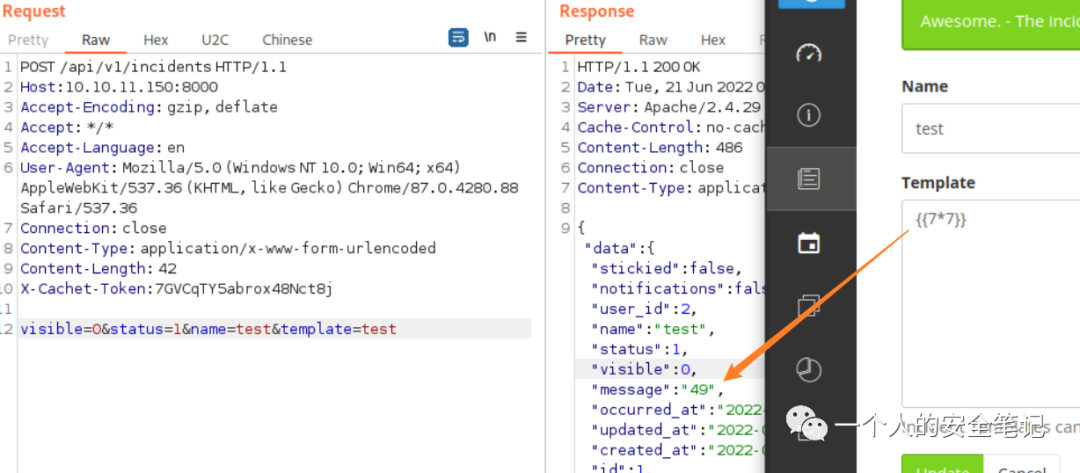Click the "name":"test" JSON line
The width and height of the screenshot is (1080, 473).
[x=654, y=328]
